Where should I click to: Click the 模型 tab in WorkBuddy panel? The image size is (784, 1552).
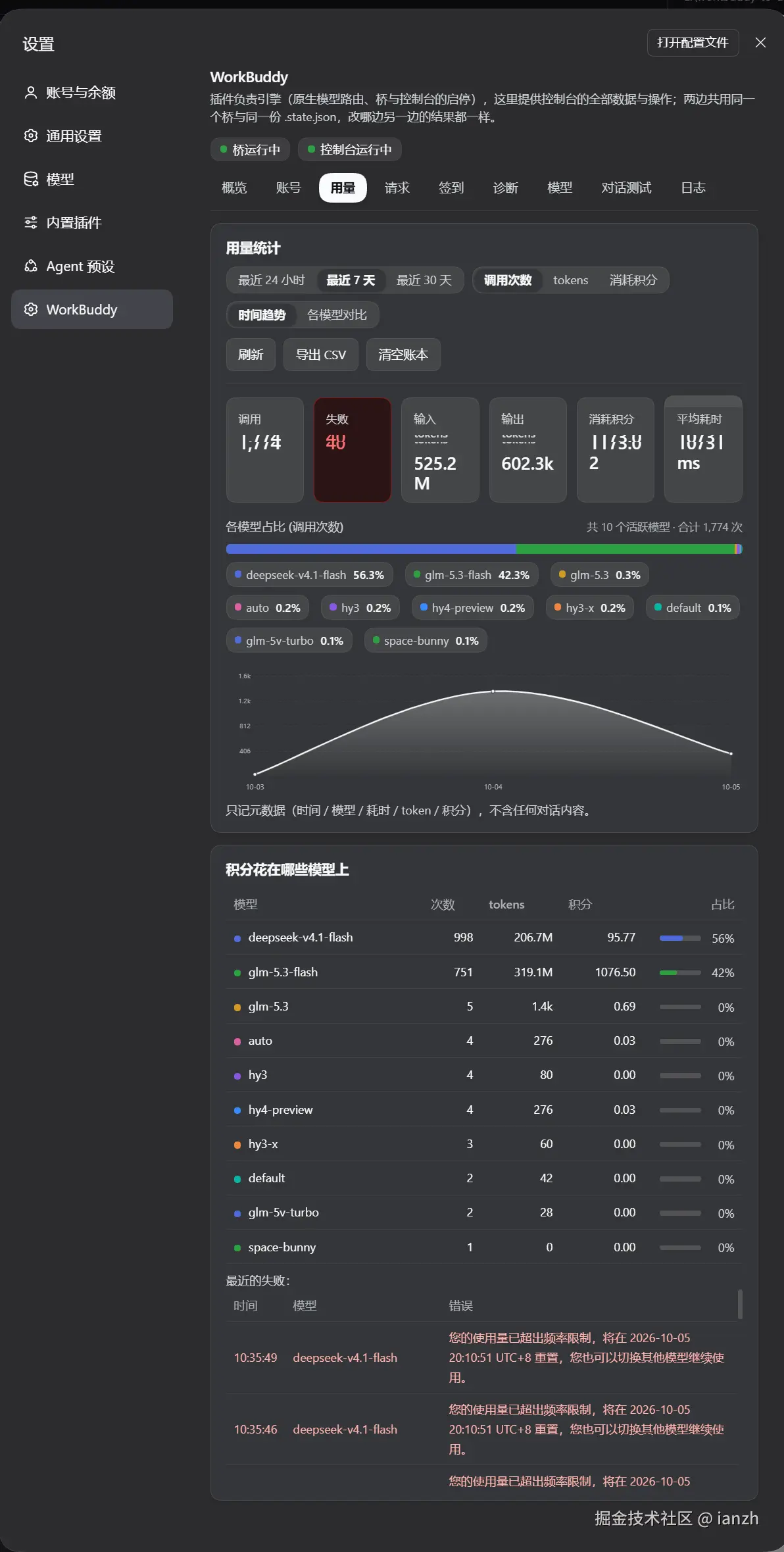pyautogui.click(x=560, y=188)
